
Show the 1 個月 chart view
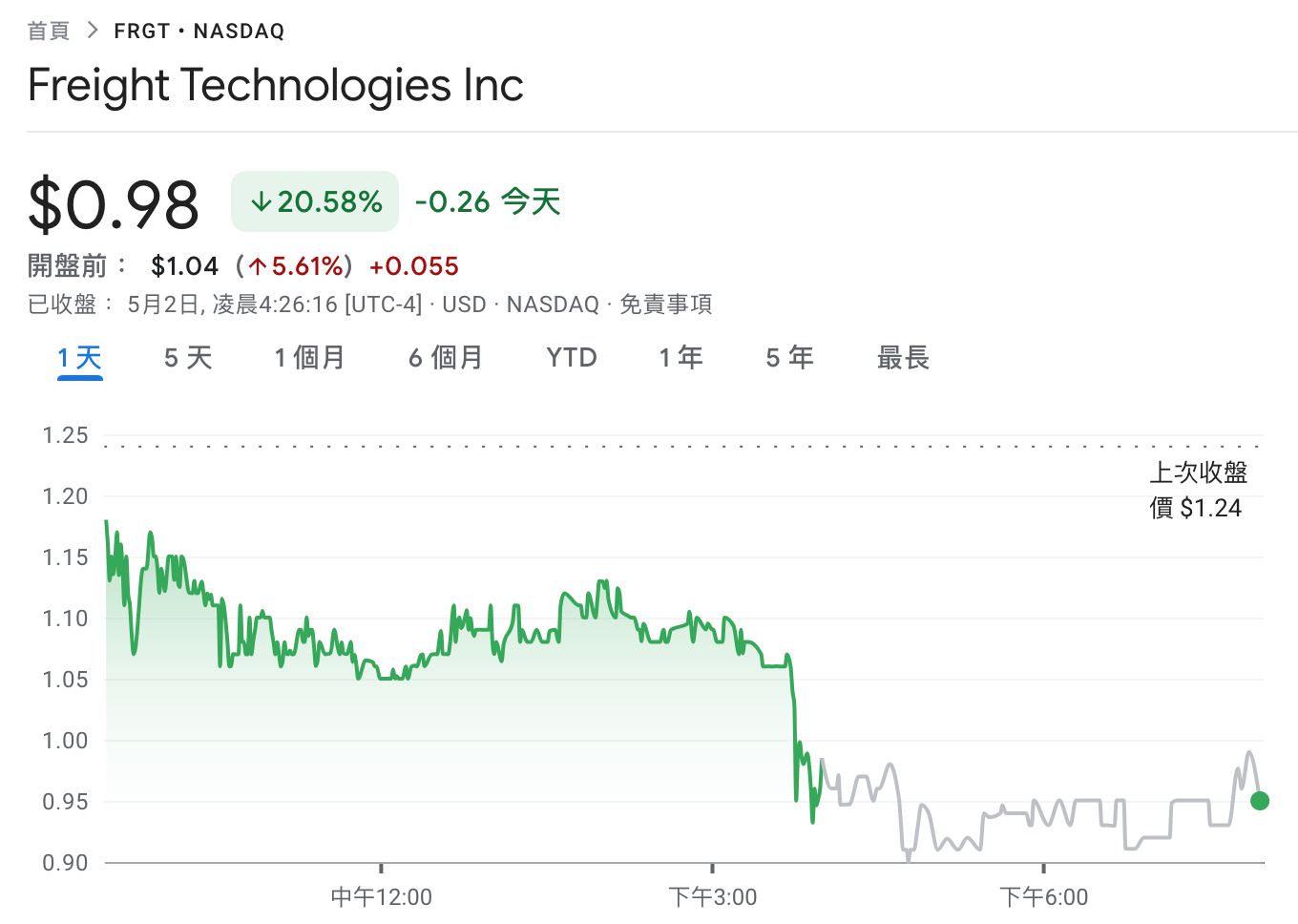pyautogui.click(x=309, y=358)
